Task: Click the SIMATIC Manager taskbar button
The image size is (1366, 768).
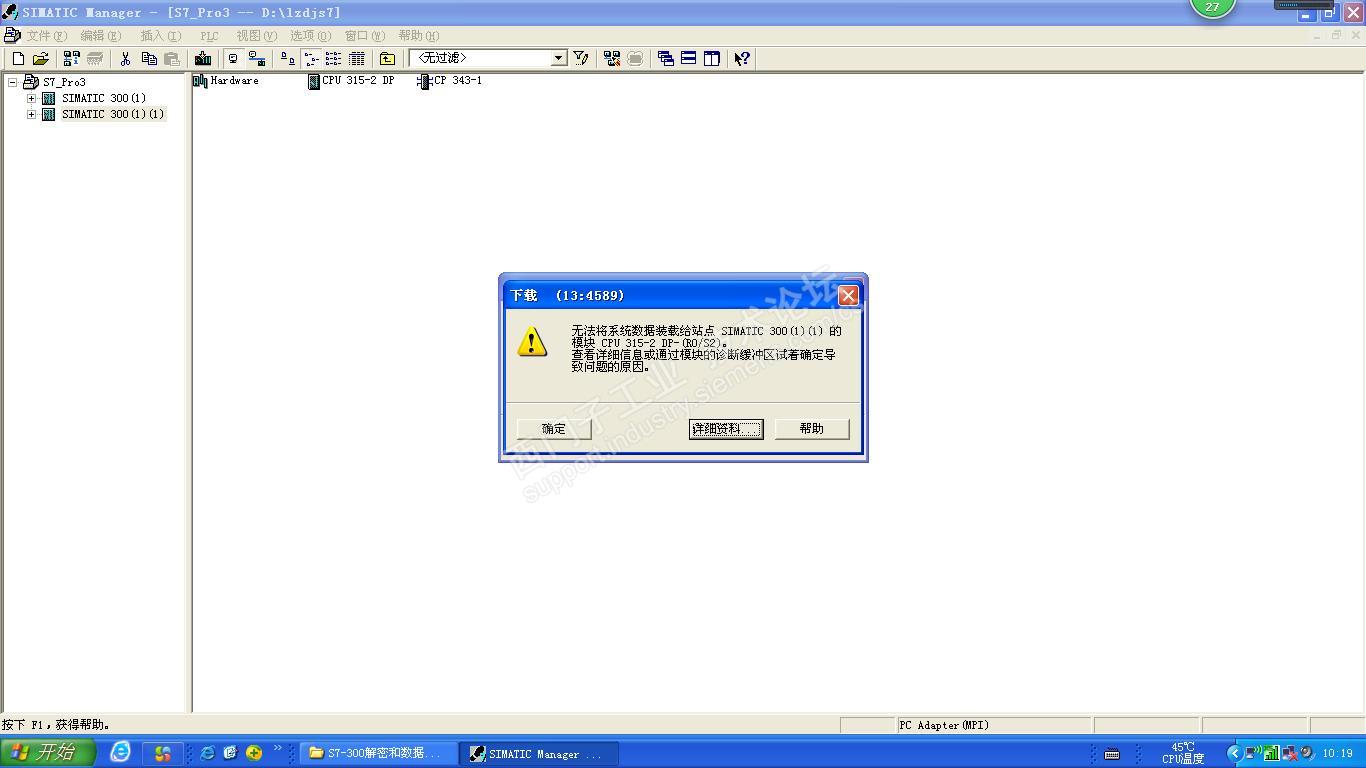Action: coord(538,754)
